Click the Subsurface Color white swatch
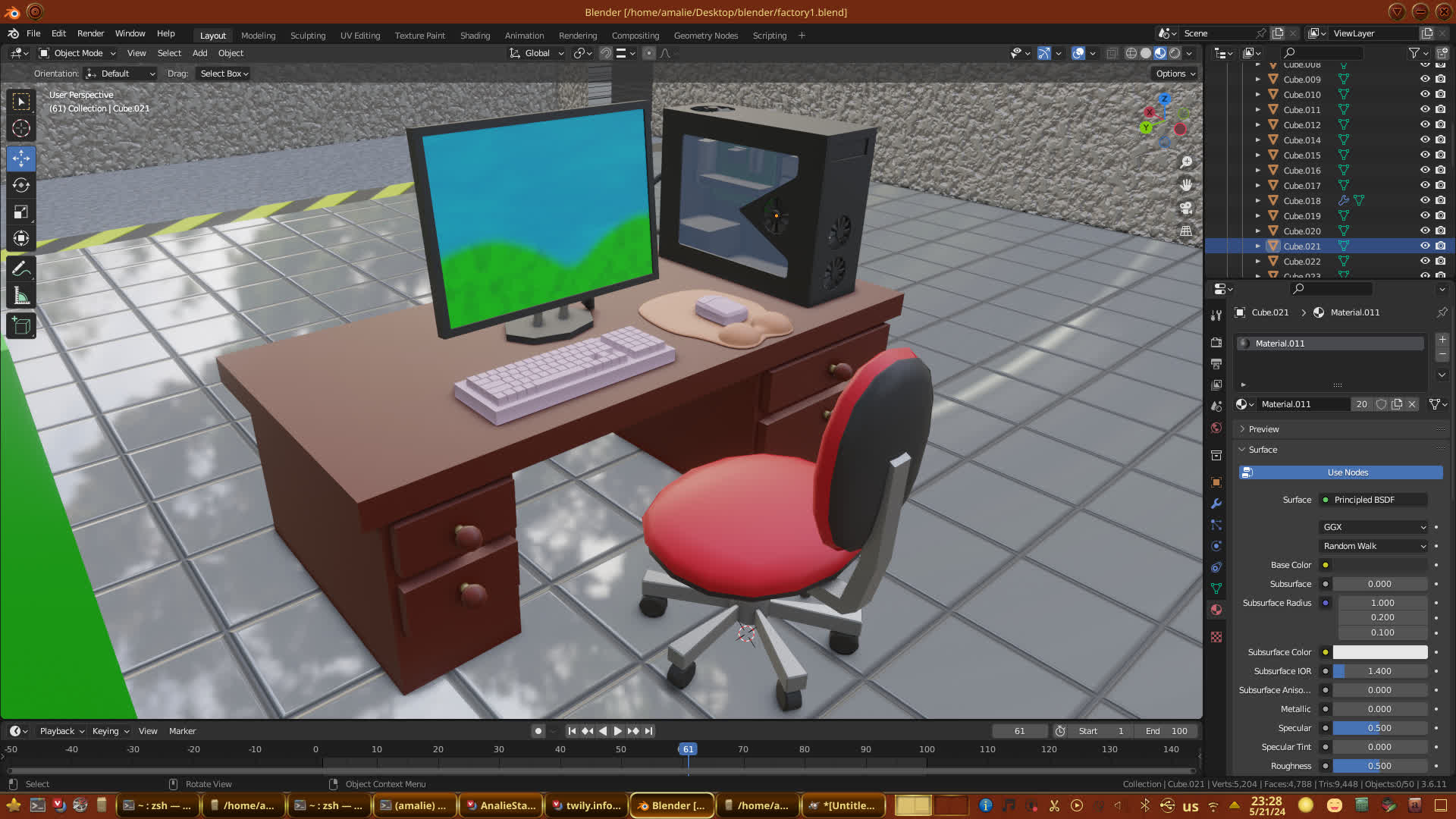The width and height of the screenshot is (1456, 819). [1379, 652]
